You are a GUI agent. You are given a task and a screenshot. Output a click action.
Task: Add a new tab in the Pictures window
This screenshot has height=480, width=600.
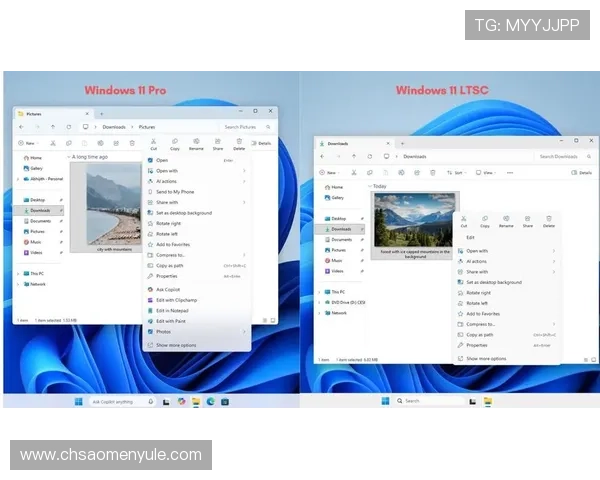pyautogui.click(x=100, y=113)
